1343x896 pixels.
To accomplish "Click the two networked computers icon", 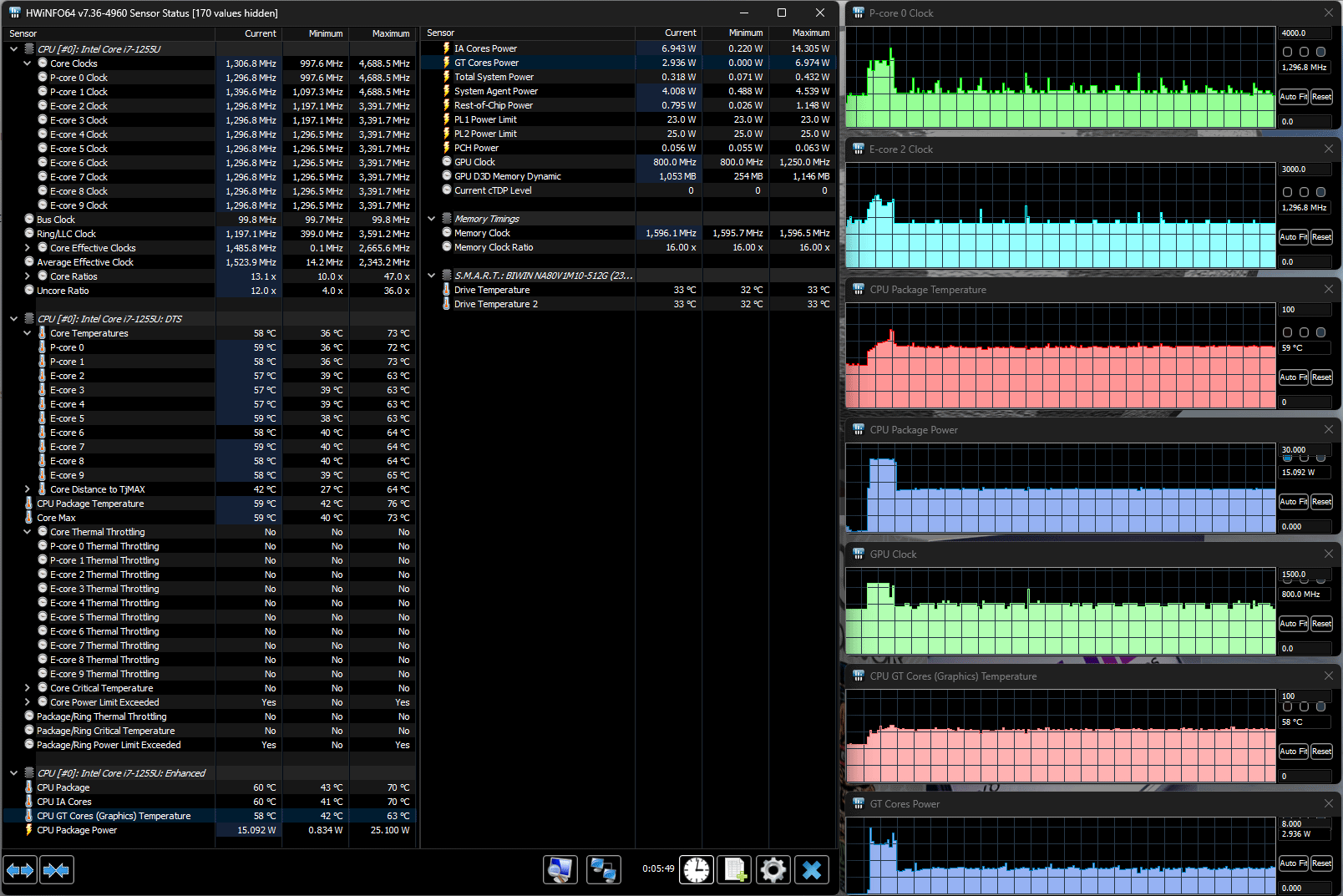I will 603,870.
